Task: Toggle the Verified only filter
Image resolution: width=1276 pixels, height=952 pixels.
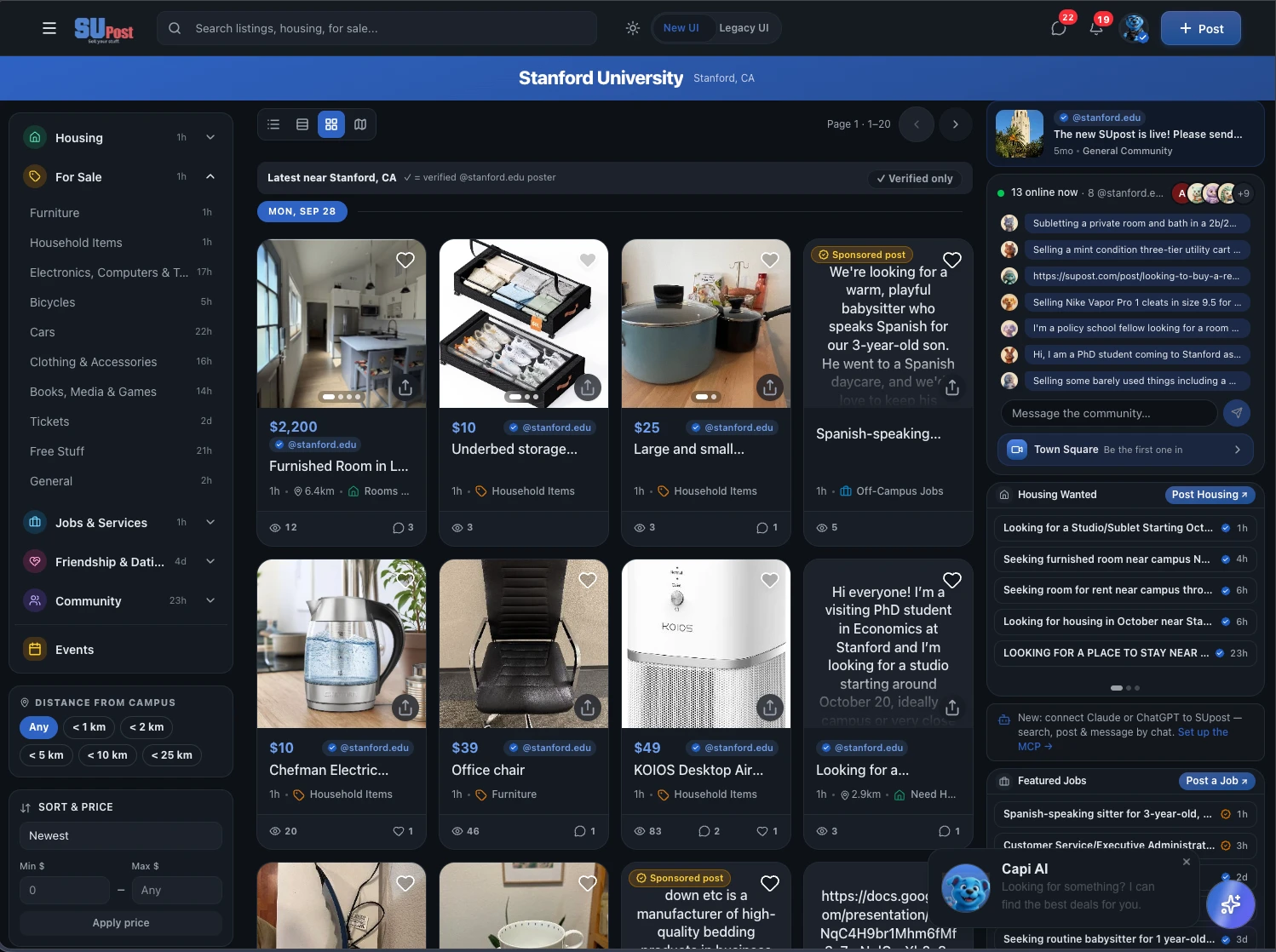Action: pos(915,179)
